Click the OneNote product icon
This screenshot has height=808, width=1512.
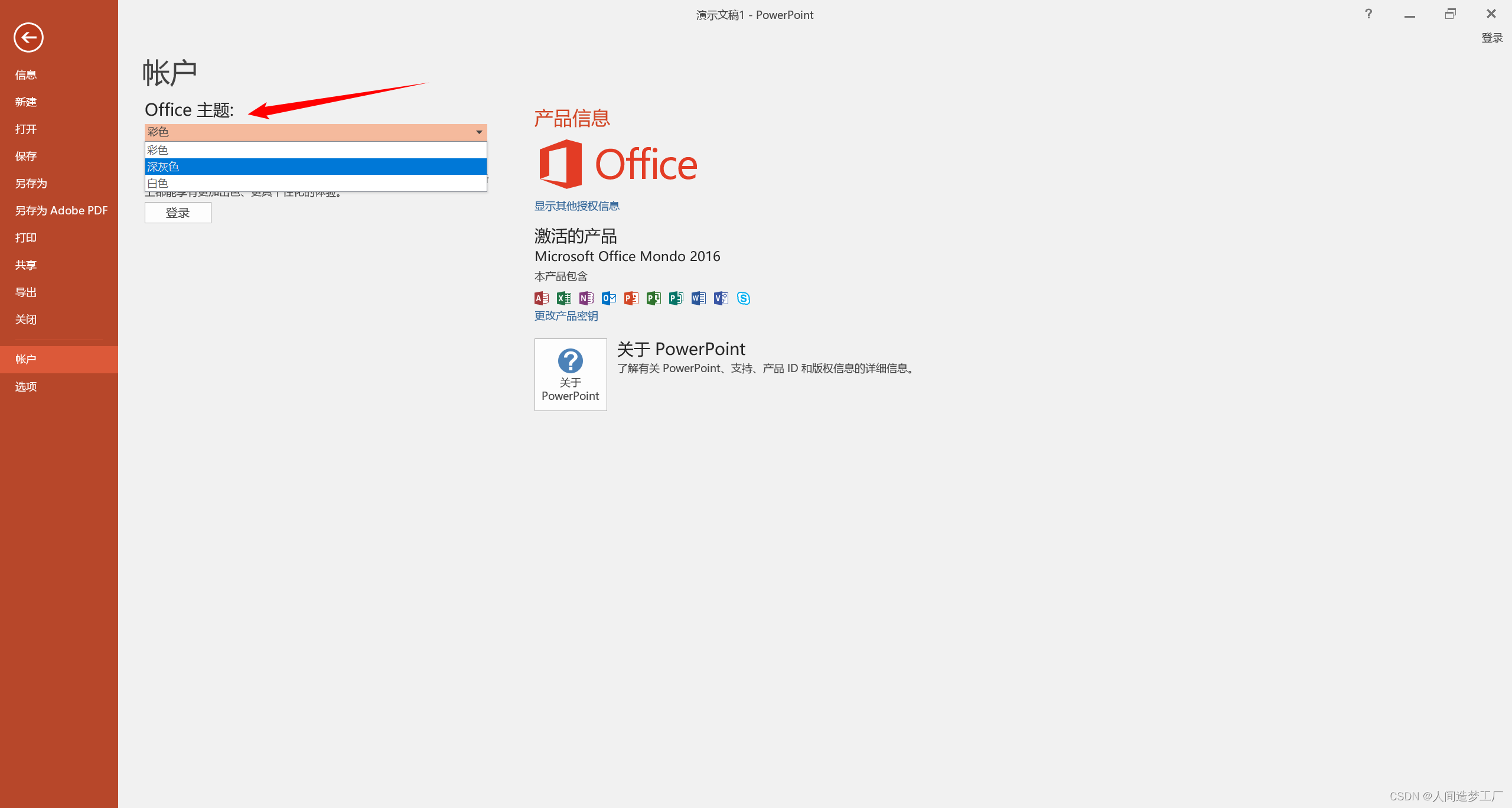tap(586, 298)
